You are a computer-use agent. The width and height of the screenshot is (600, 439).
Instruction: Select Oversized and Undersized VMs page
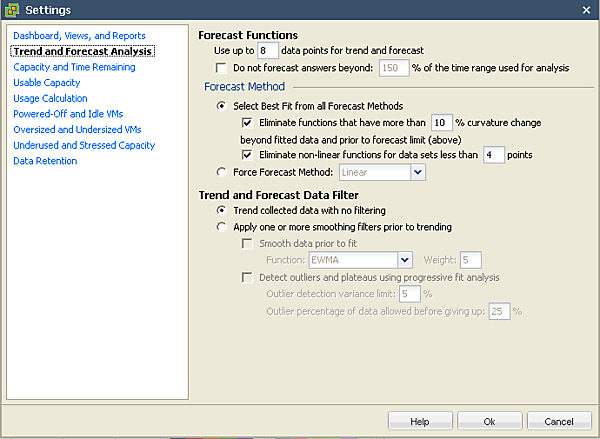point(77,130)
